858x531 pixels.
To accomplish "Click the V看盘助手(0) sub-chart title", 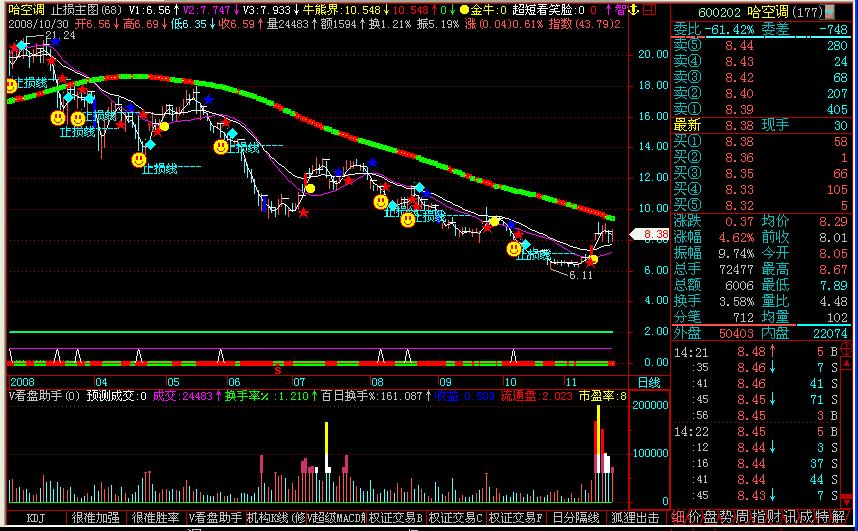I will pyautogui.click(x=44, y=396).
